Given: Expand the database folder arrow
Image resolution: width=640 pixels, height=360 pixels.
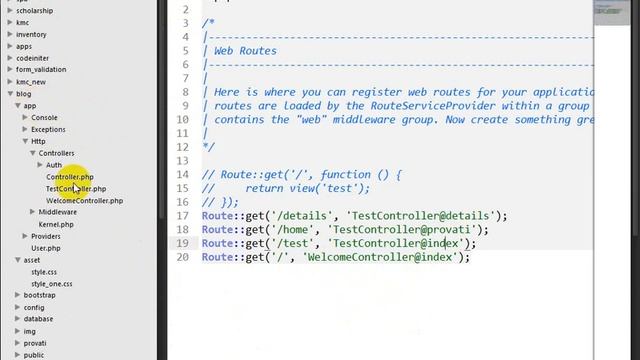Looking at the screenshot, I should point(18,319).
